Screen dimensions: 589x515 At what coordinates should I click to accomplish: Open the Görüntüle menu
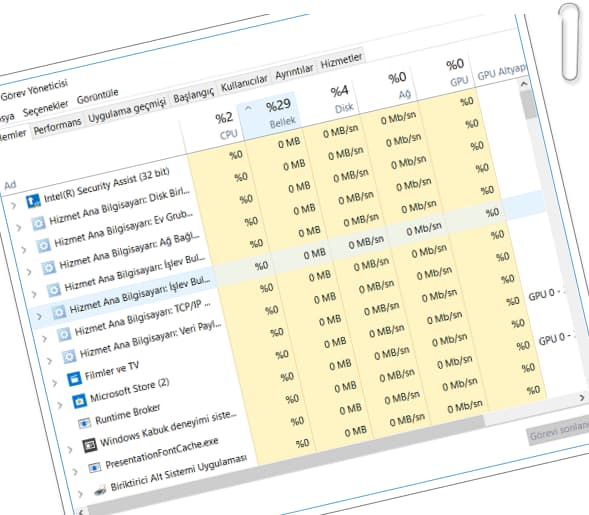click(98, 96)
